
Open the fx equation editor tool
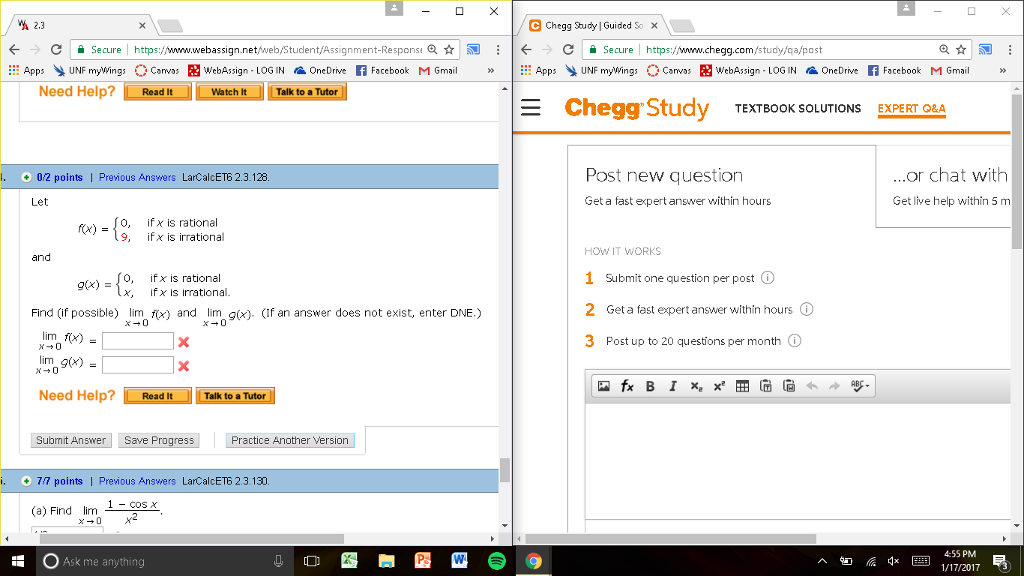click(626, 386)
